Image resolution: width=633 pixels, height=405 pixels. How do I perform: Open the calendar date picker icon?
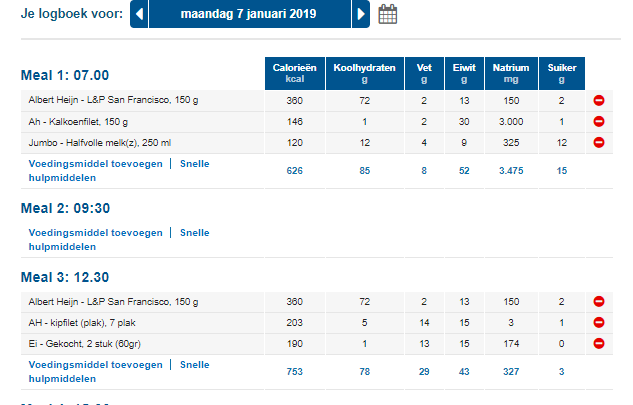click(388, 15)
